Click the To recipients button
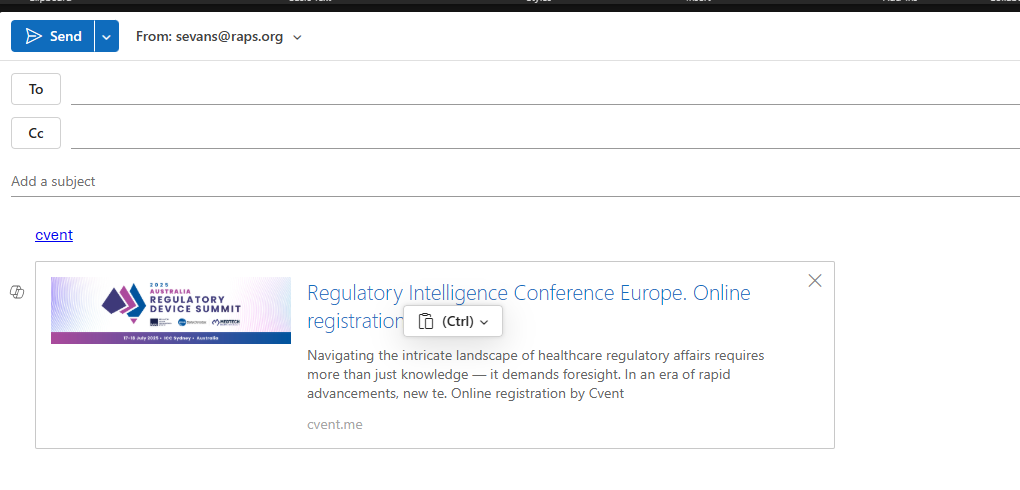 click(36, 89)
